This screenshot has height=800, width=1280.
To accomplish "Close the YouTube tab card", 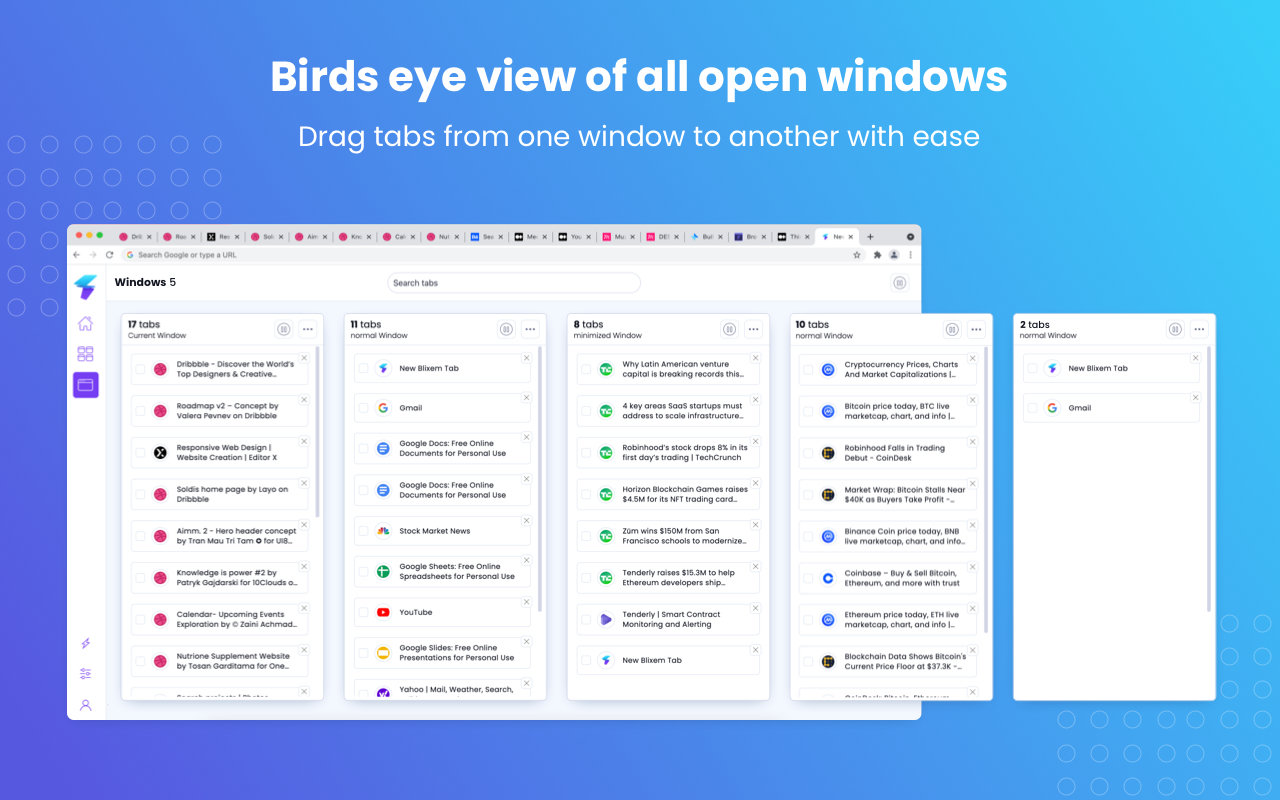I will click(x=527, y=602).
